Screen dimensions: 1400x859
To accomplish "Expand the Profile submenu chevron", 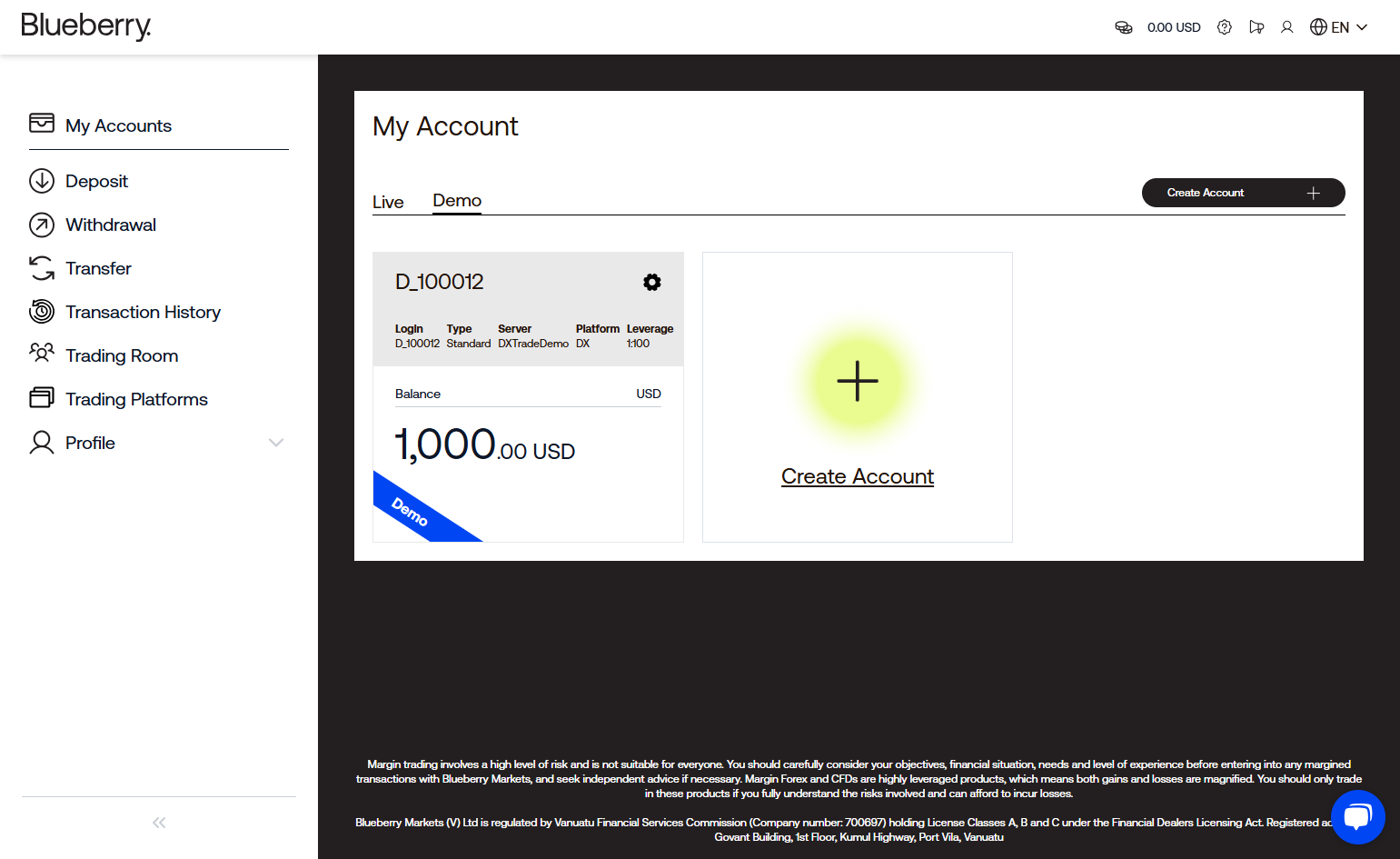I will point(276,443).
